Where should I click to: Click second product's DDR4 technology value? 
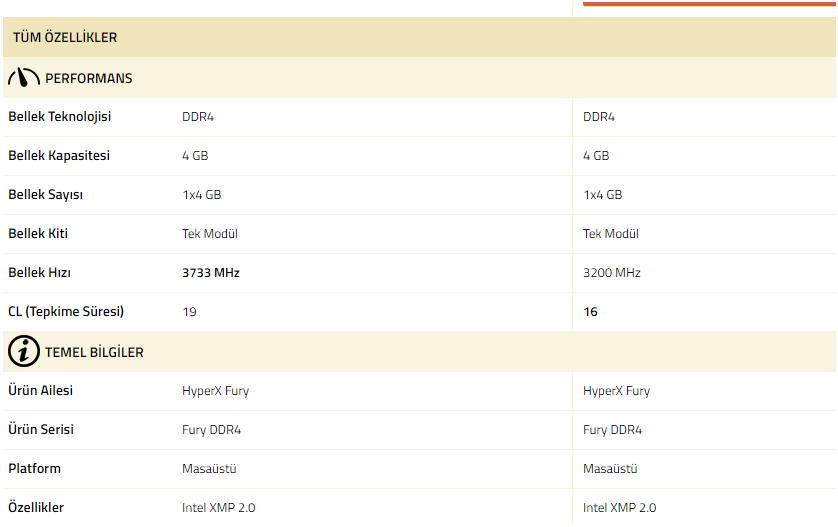[599, 117]
